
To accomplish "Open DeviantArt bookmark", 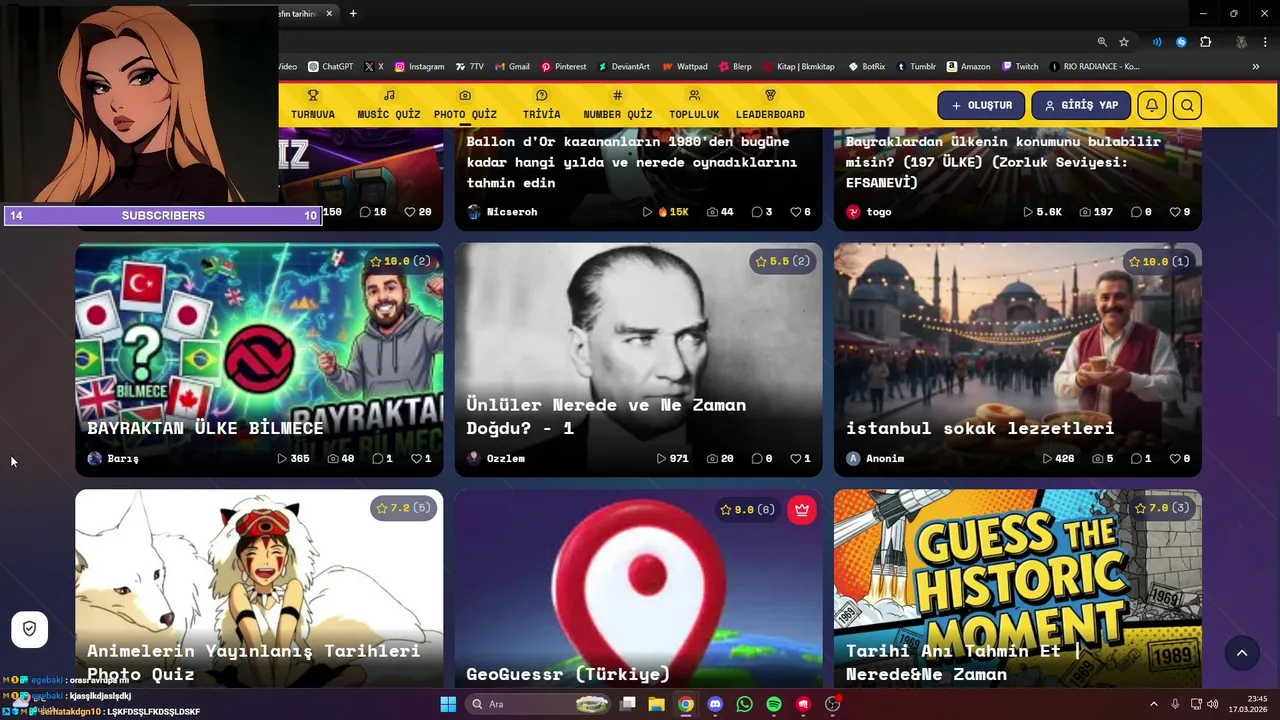I will tap(624, 67).
